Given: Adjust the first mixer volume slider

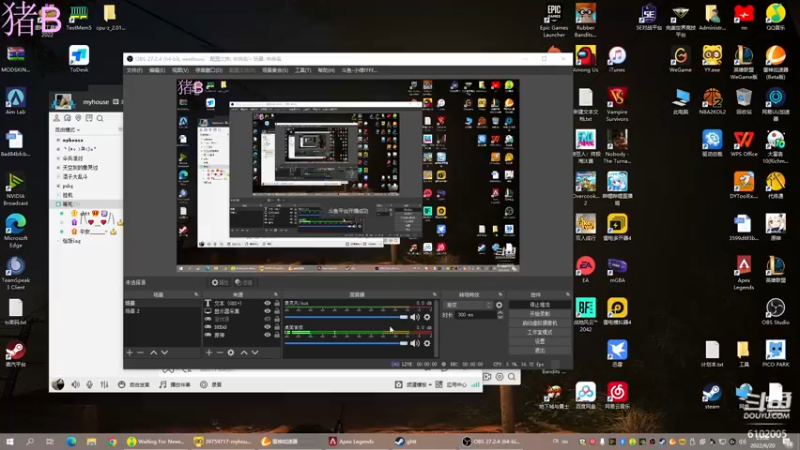Looking at the screenshot, I should (346, 317).
